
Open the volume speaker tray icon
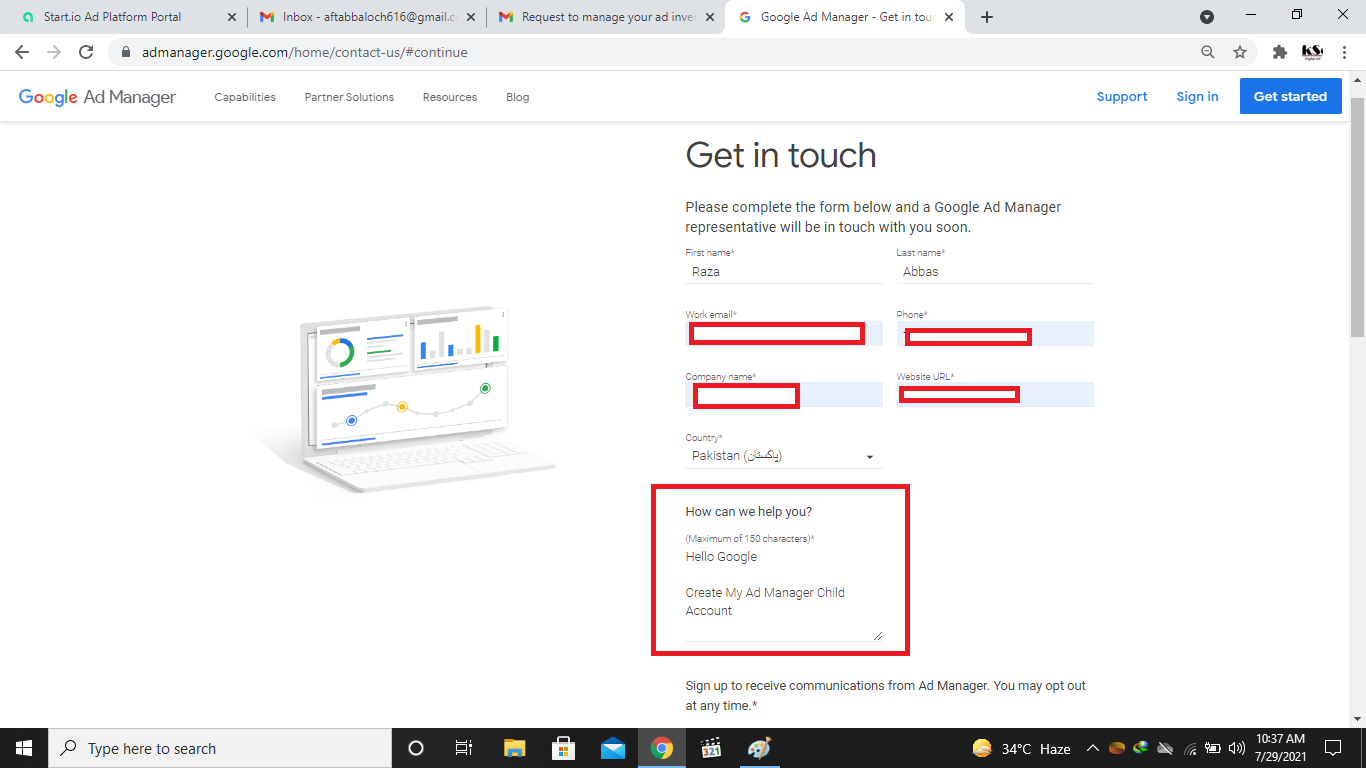pos(1237,748)
